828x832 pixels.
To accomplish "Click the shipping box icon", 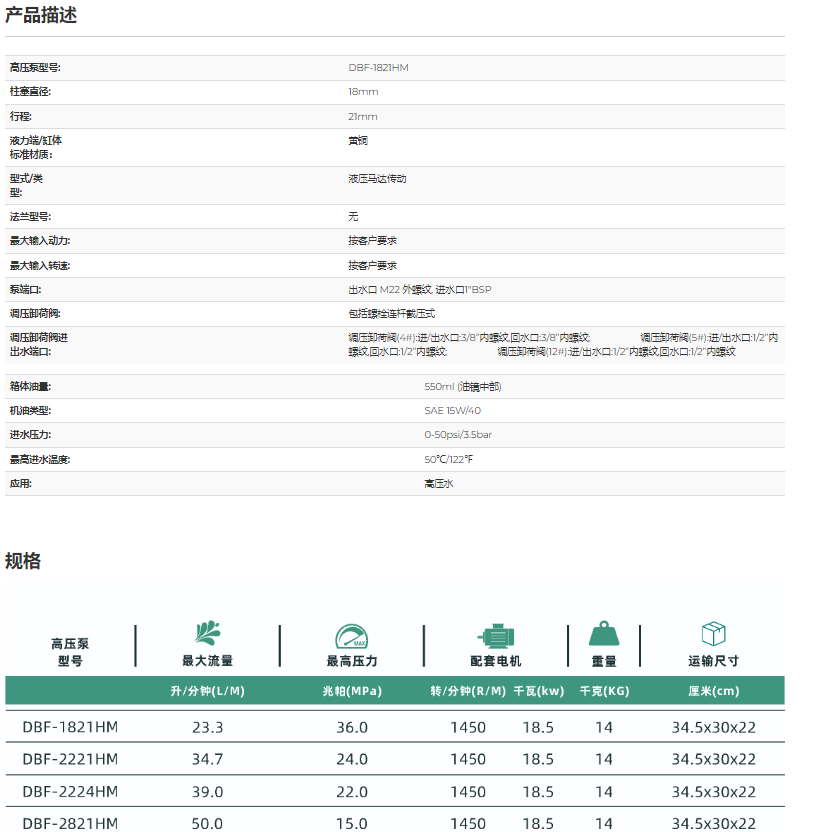I will point(713,634).
